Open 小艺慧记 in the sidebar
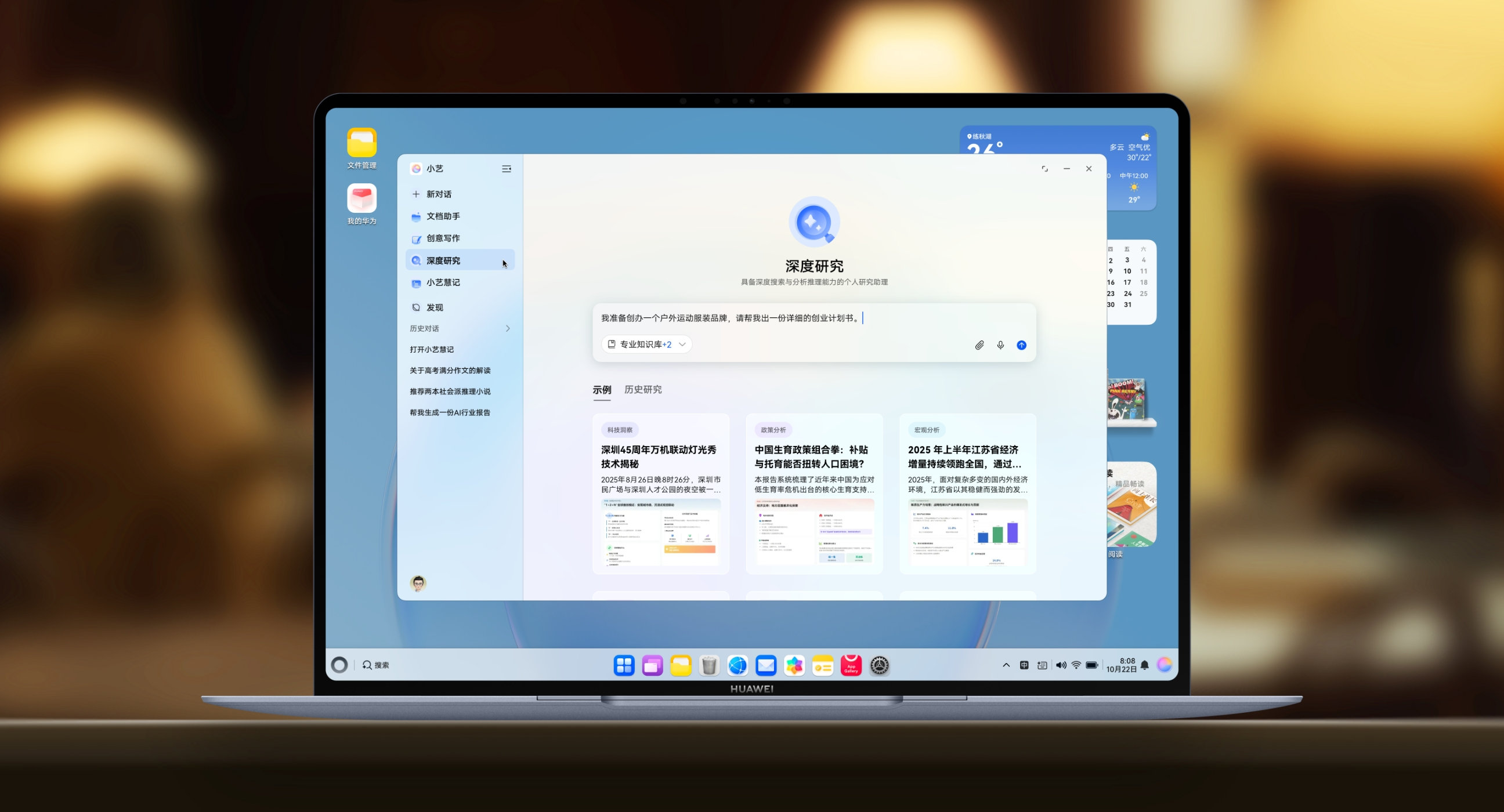 pos(443,282)
